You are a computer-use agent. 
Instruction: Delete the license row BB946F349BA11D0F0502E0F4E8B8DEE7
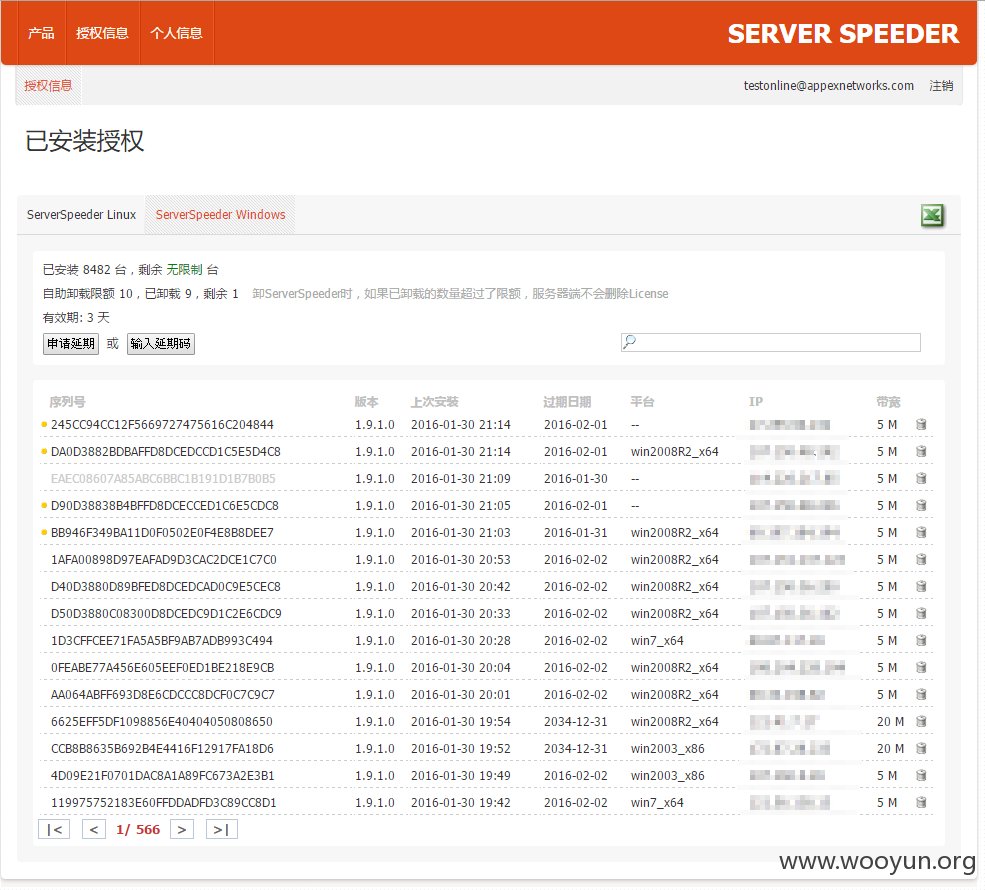(x=921, y=533)
